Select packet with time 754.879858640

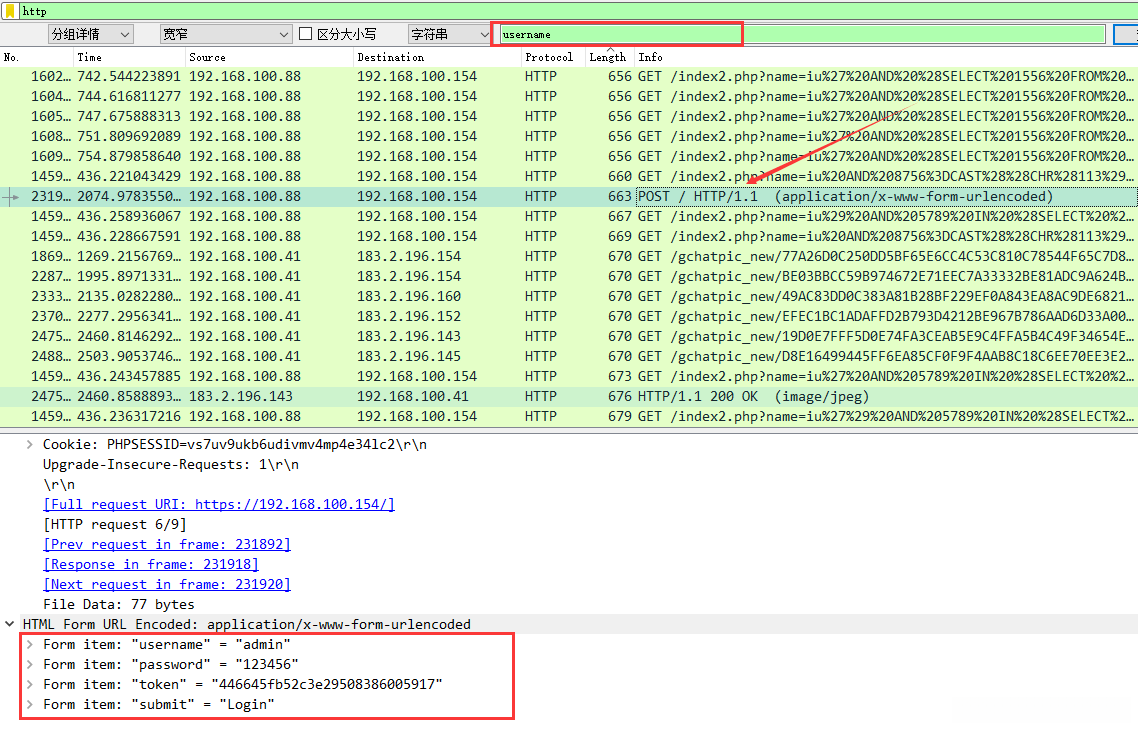[x=569, y=156]
